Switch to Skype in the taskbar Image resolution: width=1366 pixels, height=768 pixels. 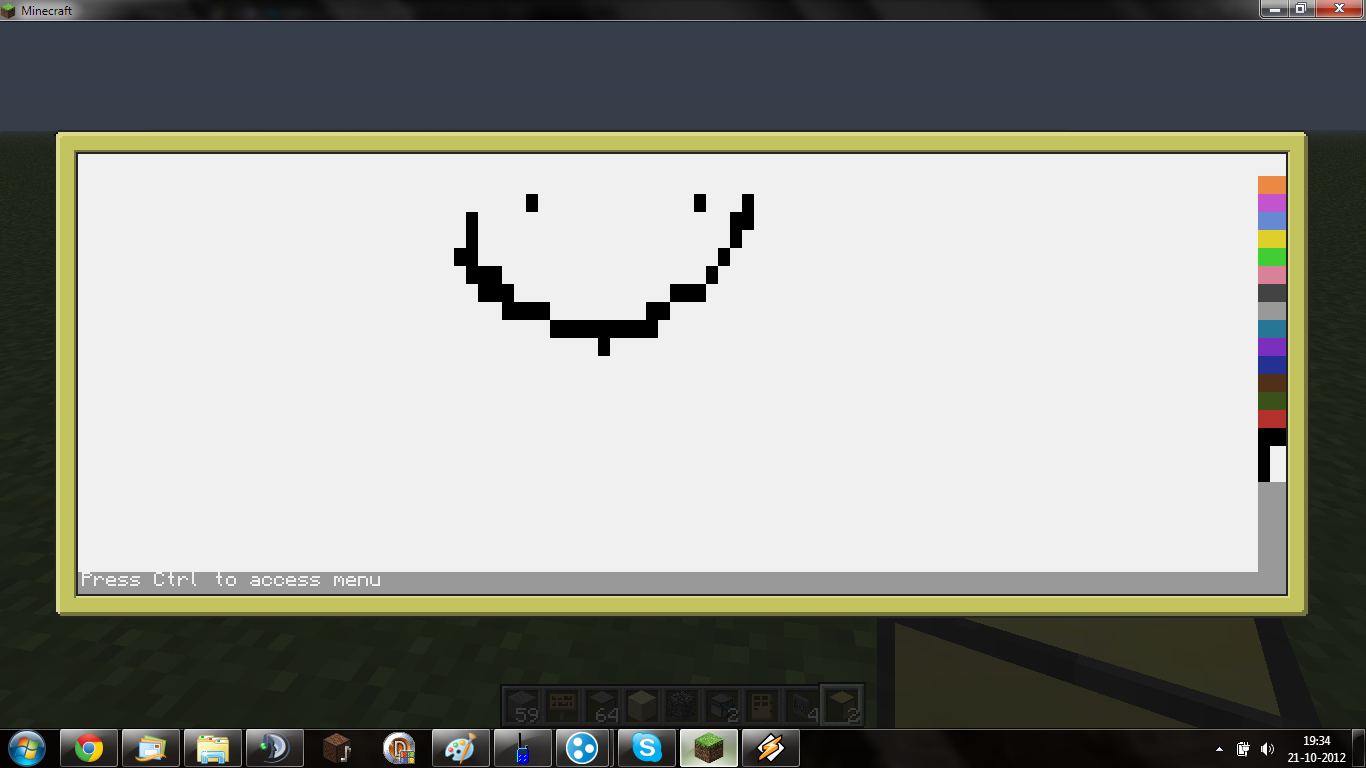[646, 748]
